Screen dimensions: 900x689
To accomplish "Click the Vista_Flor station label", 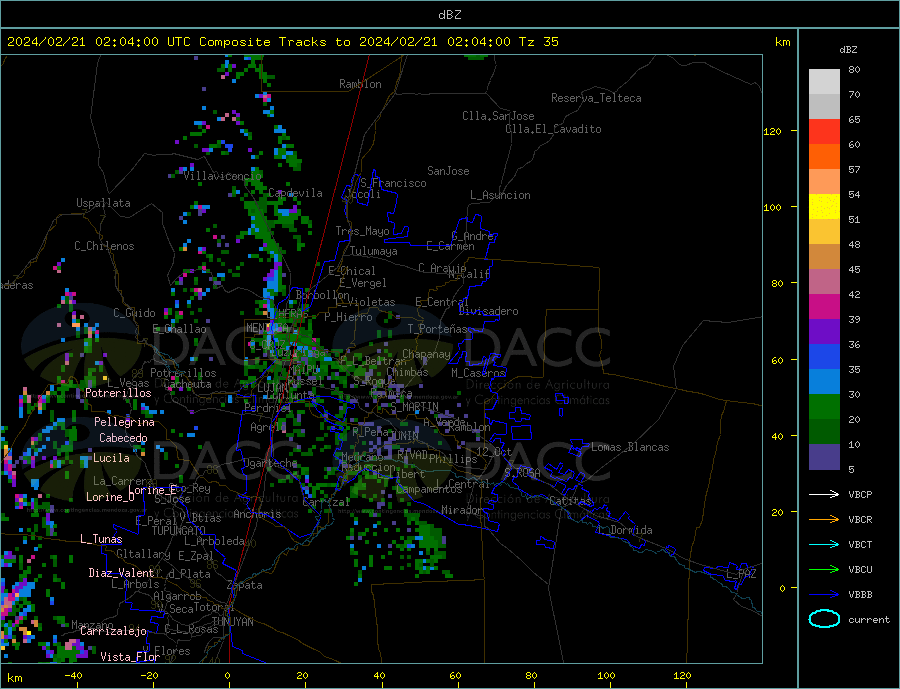I will 129,657.
